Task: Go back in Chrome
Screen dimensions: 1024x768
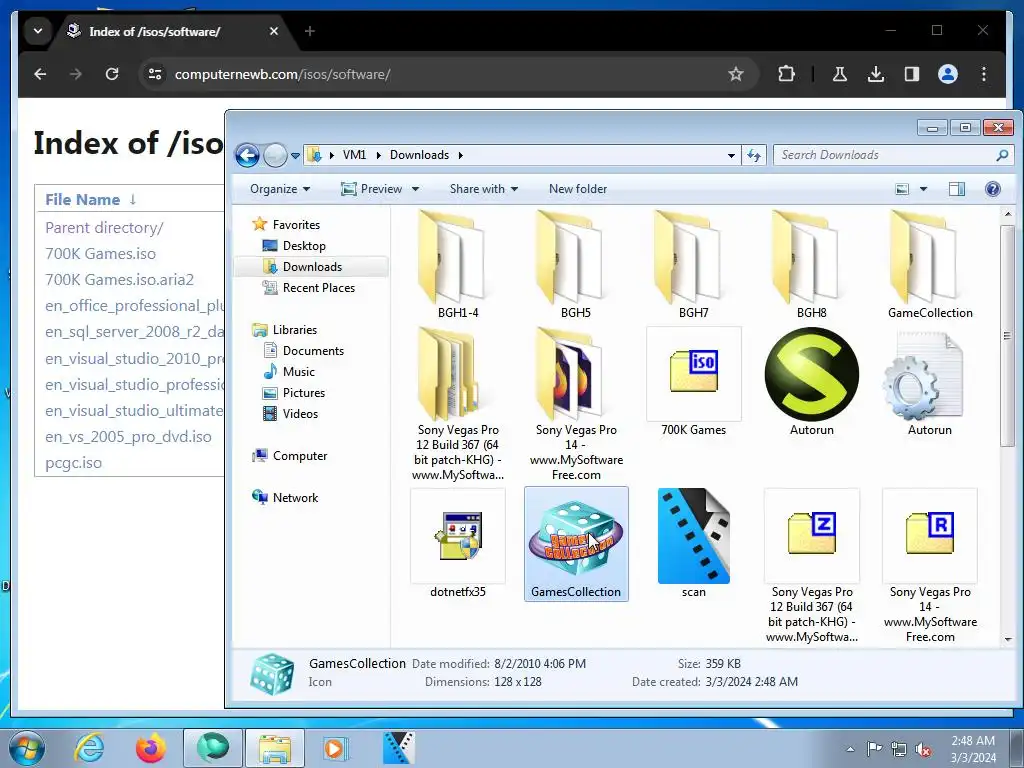Action: (40, 74)
